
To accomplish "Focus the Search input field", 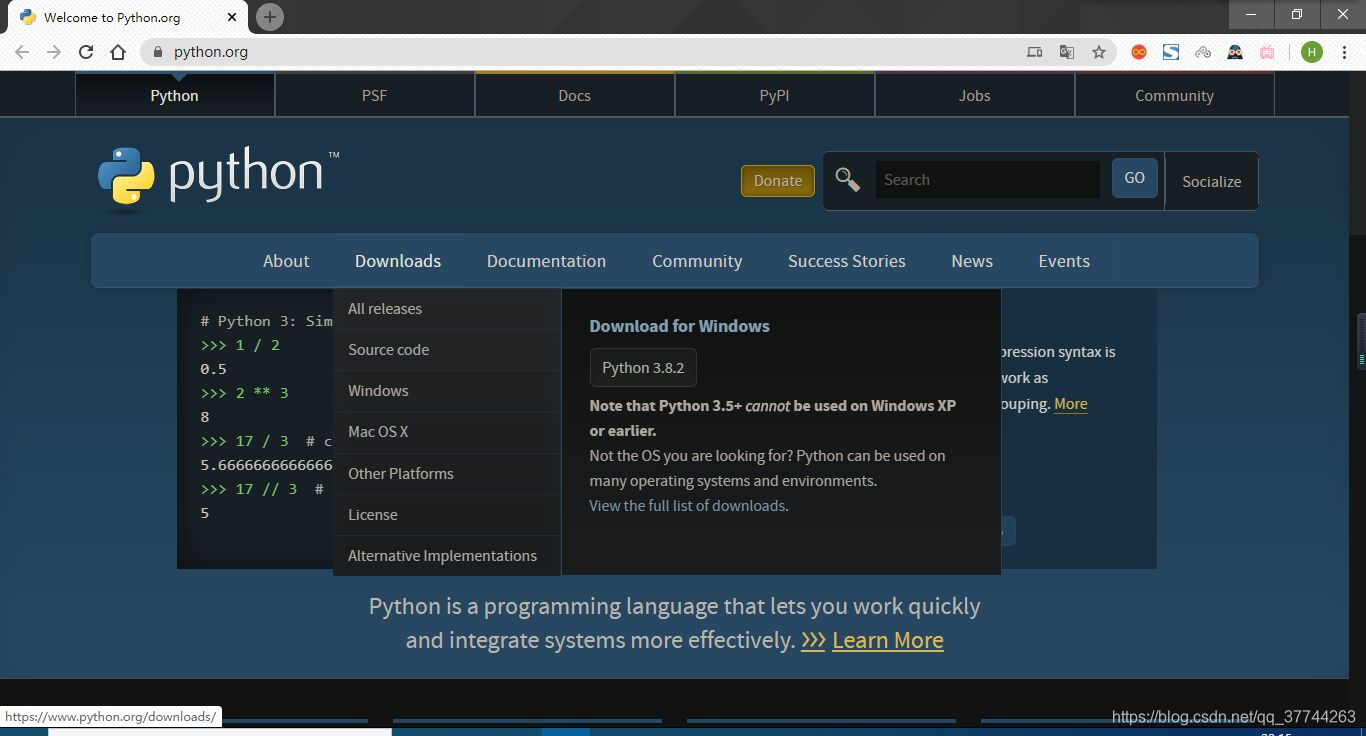I will (x=988, y=180).
